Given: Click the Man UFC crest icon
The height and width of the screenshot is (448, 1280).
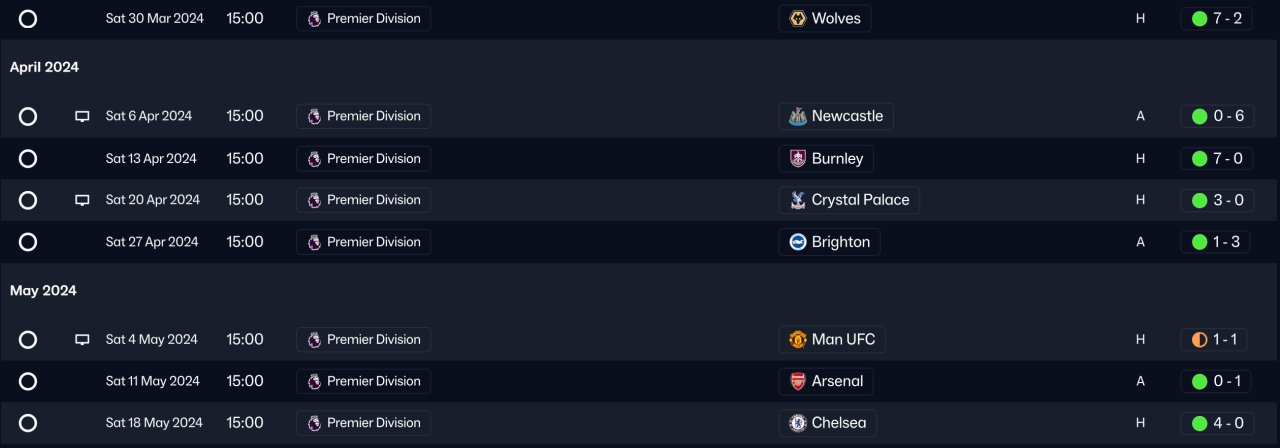Looking at the screenshot, I should tap(797, 340).
